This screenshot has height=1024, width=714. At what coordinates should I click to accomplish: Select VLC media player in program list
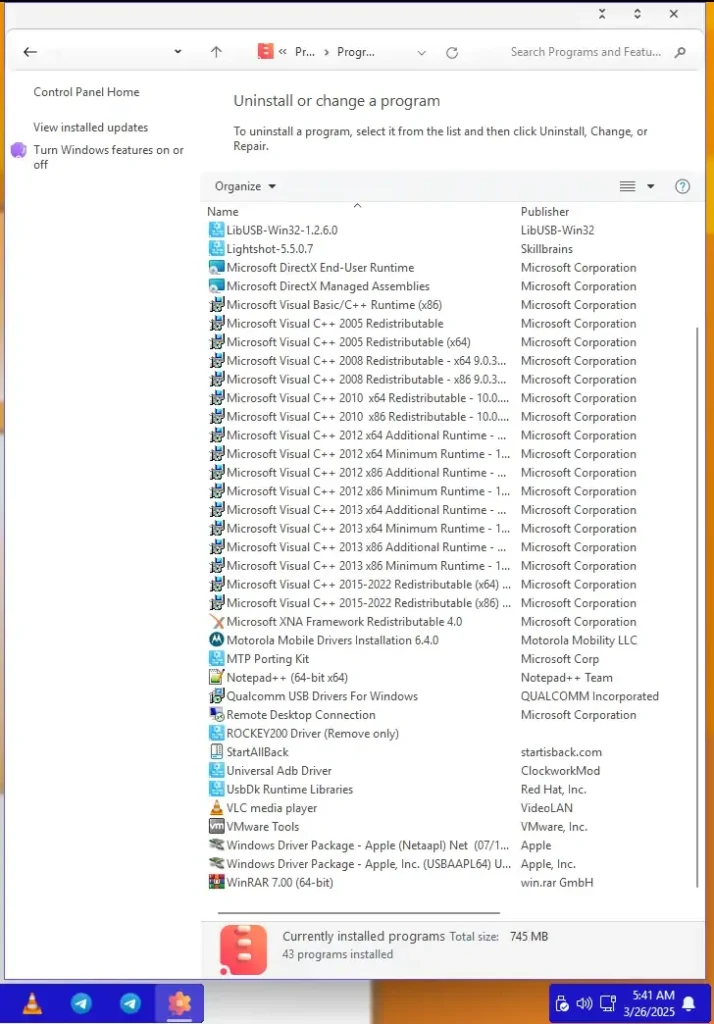[271, 808]
